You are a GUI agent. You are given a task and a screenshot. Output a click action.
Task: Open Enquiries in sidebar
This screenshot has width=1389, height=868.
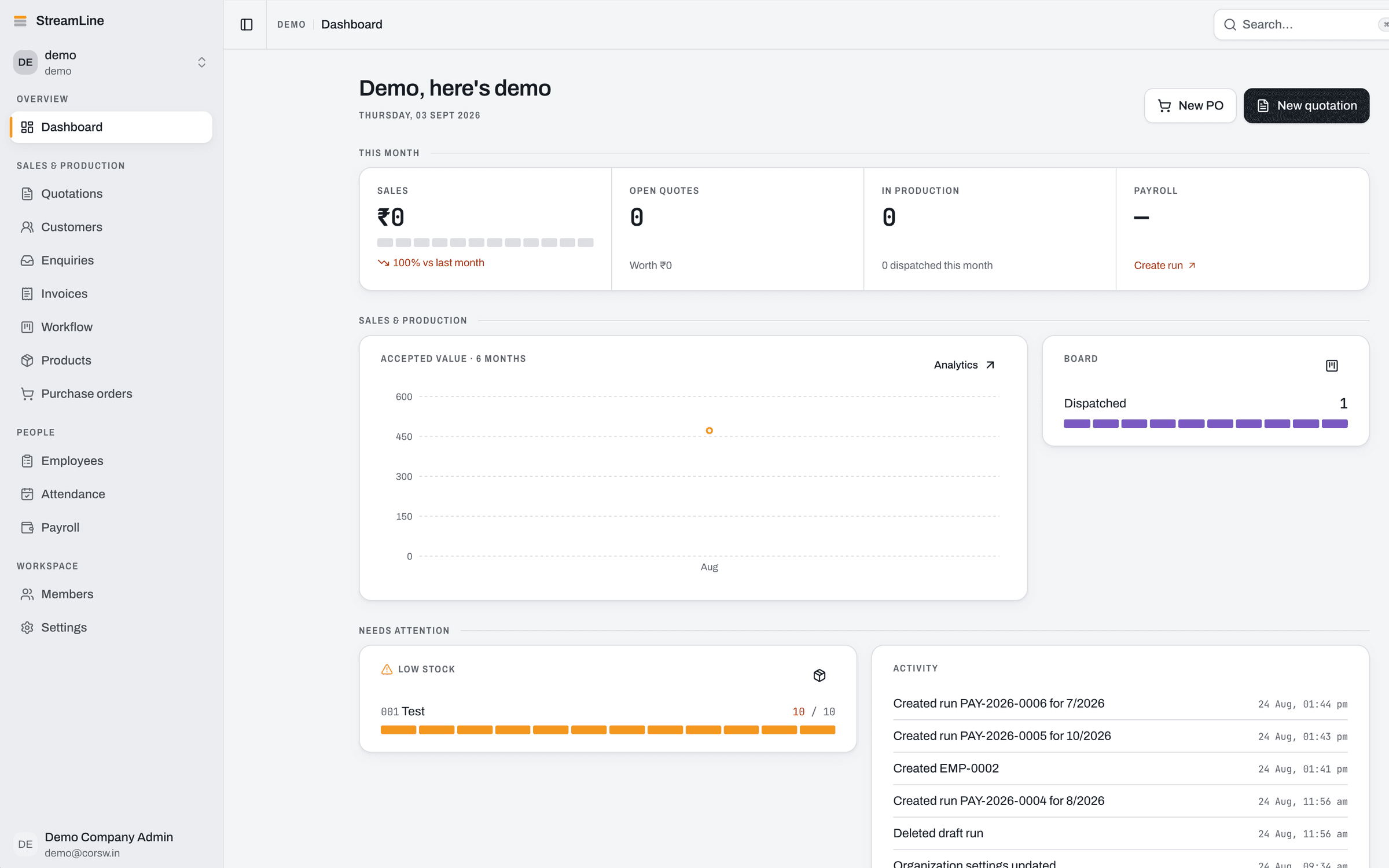pos(111,260)
